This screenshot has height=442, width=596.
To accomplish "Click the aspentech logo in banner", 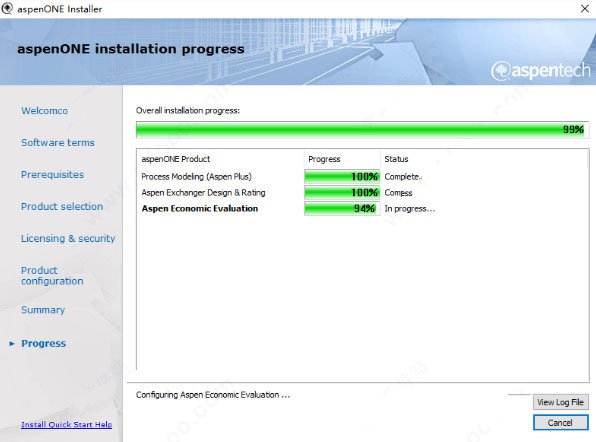I will pos(541,70).
